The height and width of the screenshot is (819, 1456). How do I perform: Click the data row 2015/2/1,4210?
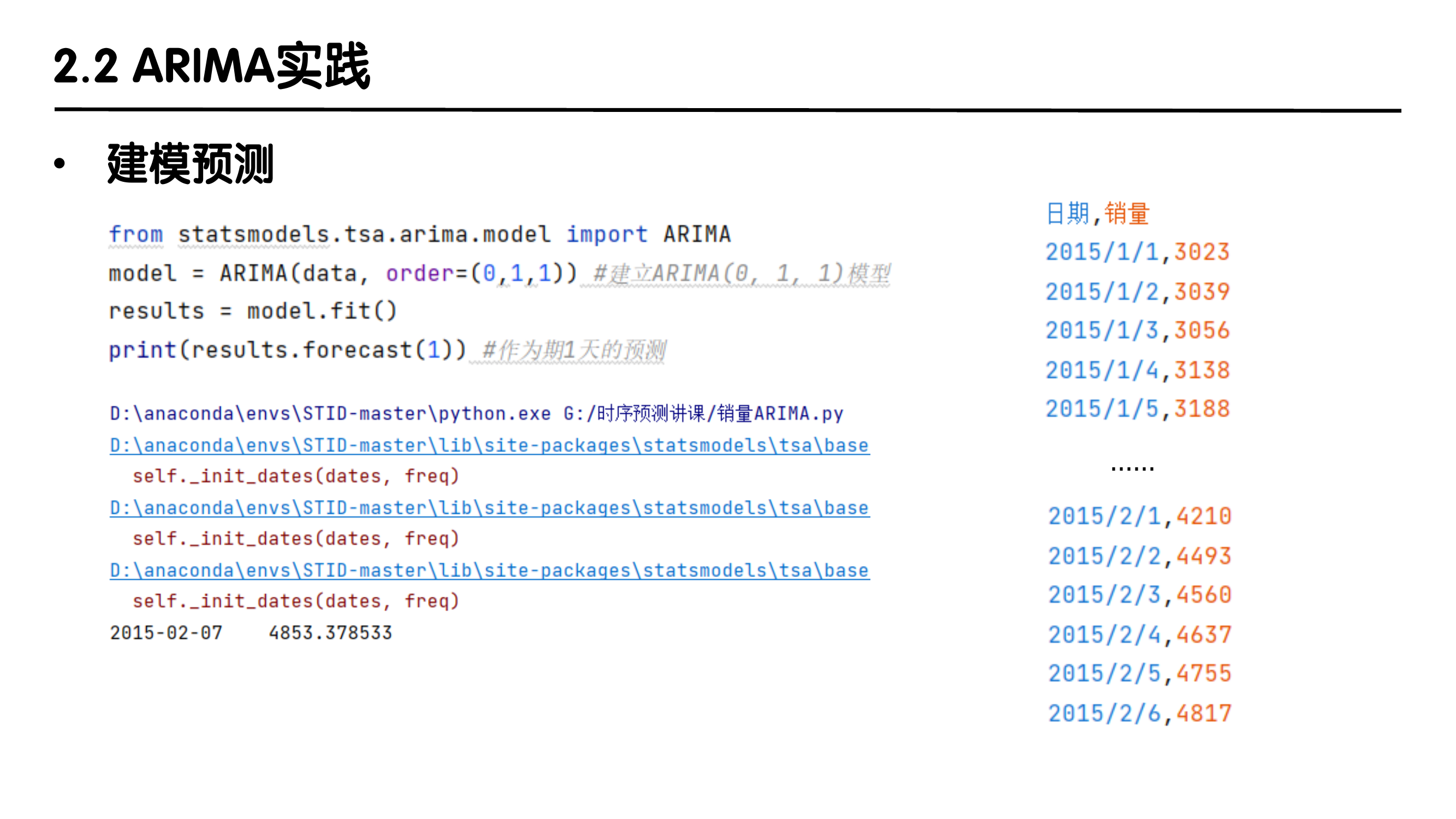coord(1139,516)
